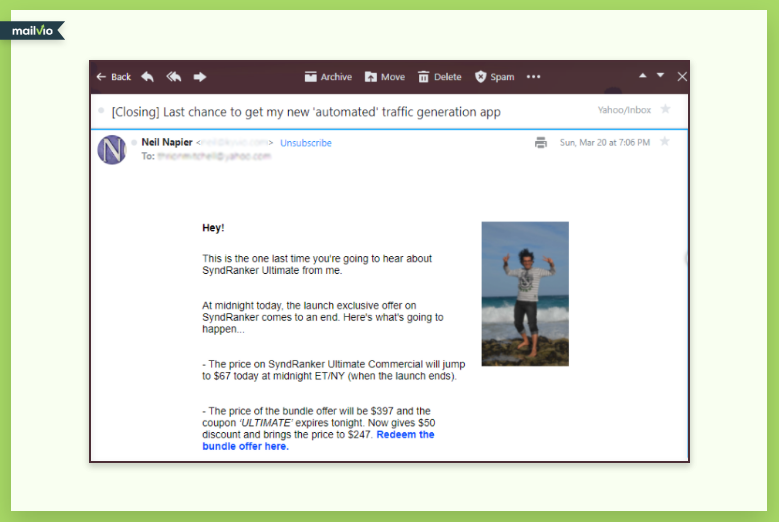Open the three-dot more actions menu
The height and width of the screenshot is (522, 779).
pyautogui.click(x=533, y=77)
